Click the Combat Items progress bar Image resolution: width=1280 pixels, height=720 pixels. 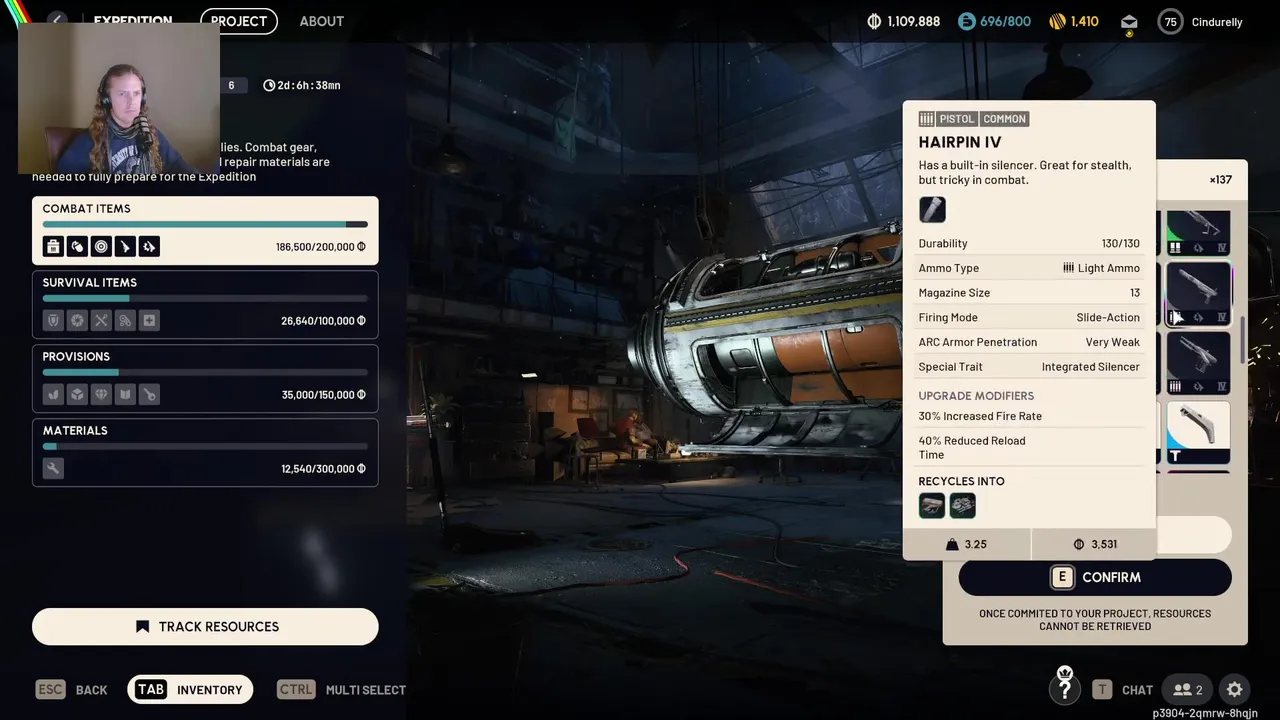coord(205,225)
